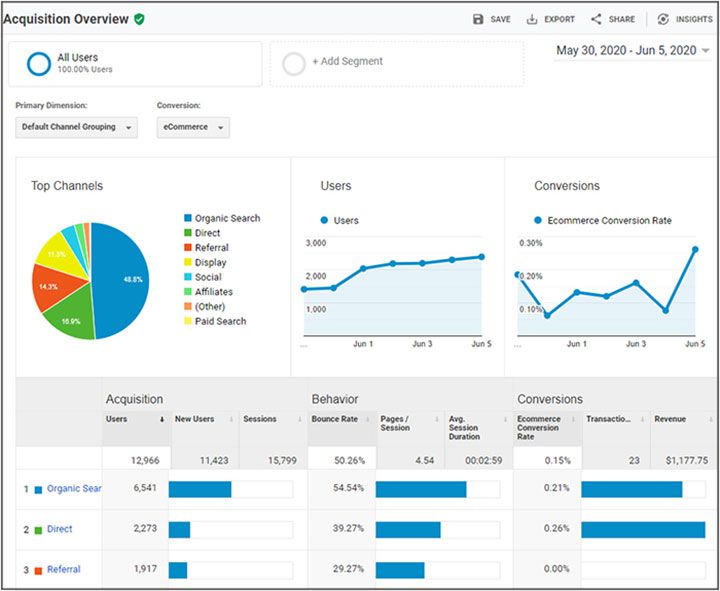720x591 pixels.
Task: Click the green verified shield icon
Action: tap(139, 19)
